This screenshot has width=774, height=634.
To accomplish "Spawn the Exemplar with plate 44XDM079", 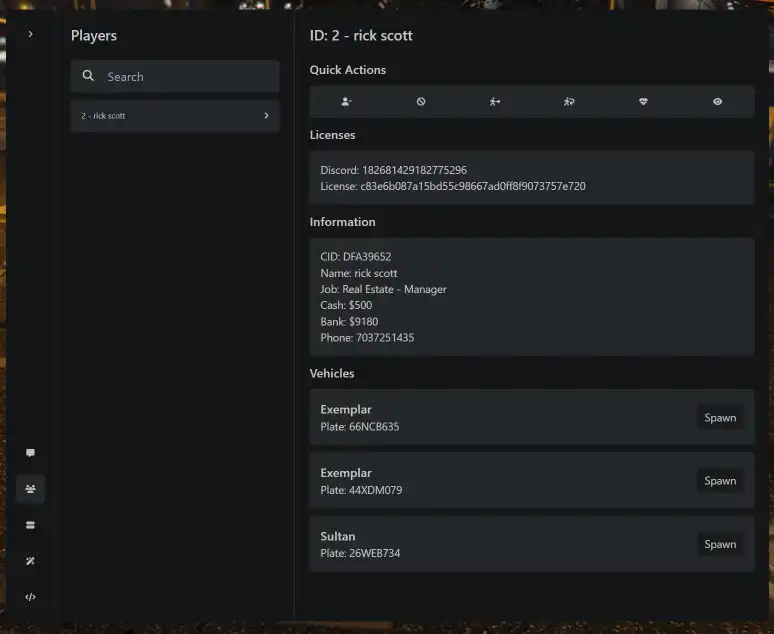I will click(720, 481).
